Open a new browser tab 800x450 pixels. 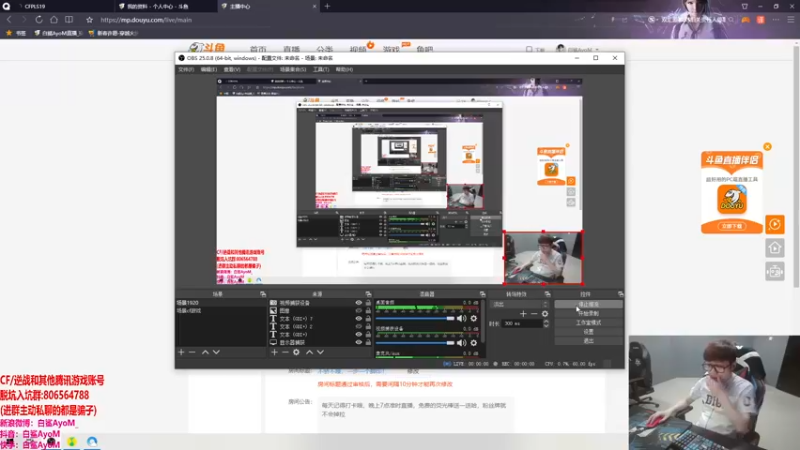point(327,6)
